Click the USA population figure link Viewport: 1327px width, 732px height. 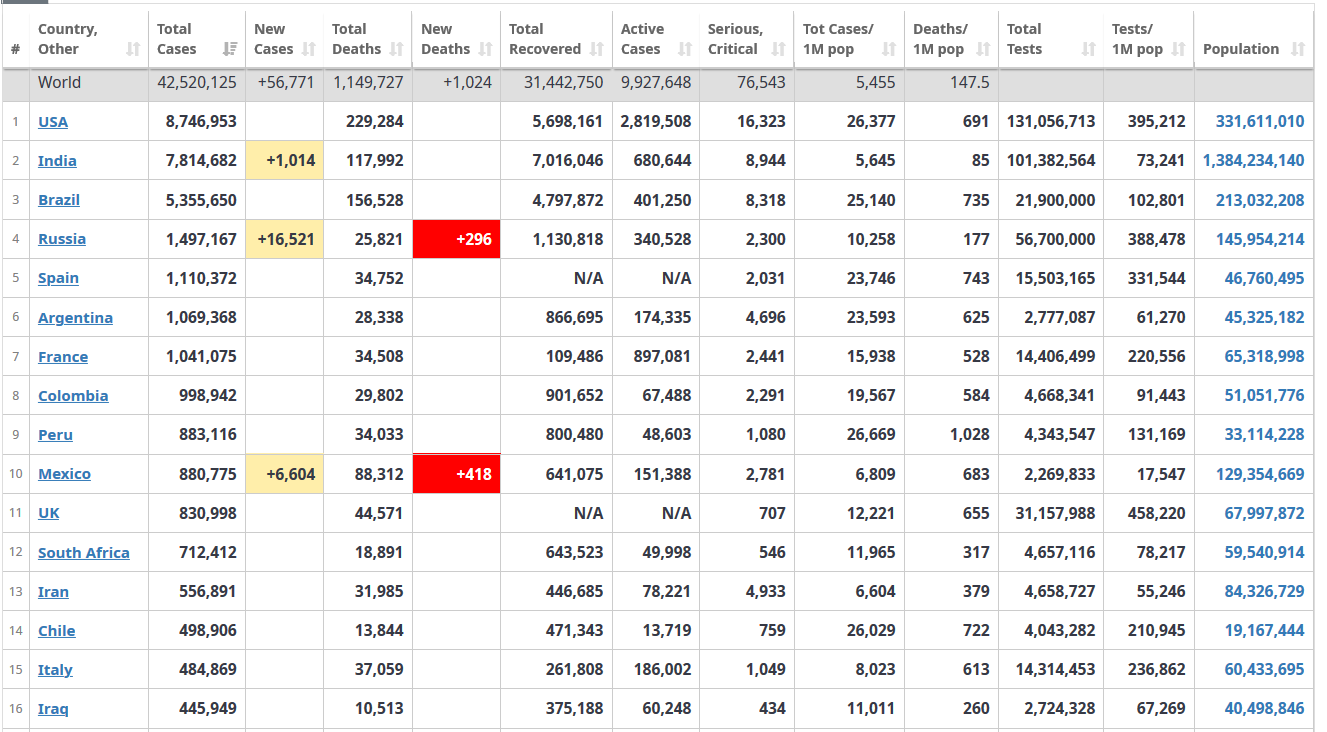1259,122
